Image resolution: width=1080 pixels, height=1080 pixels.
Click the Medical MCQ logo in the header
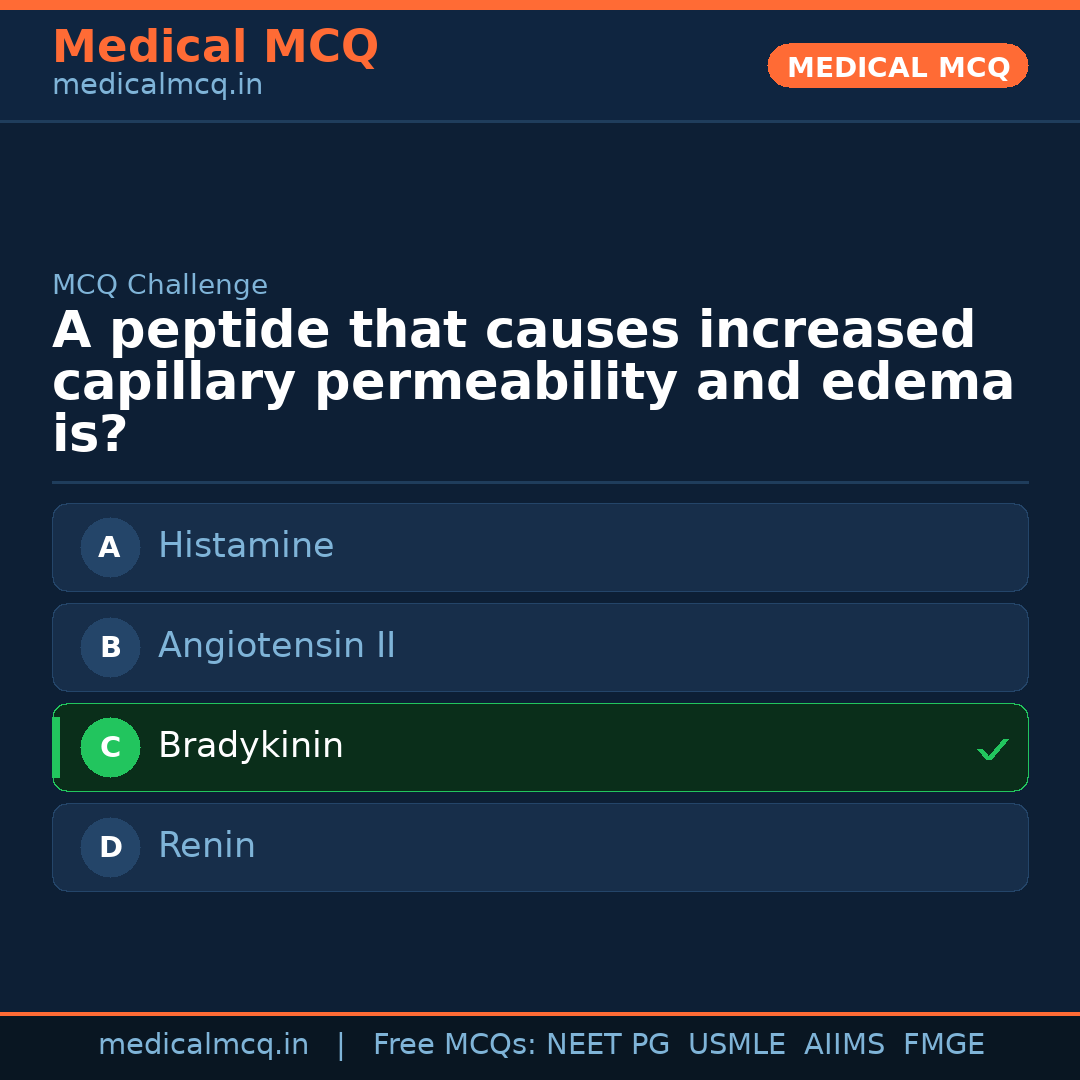click(215, 46)
